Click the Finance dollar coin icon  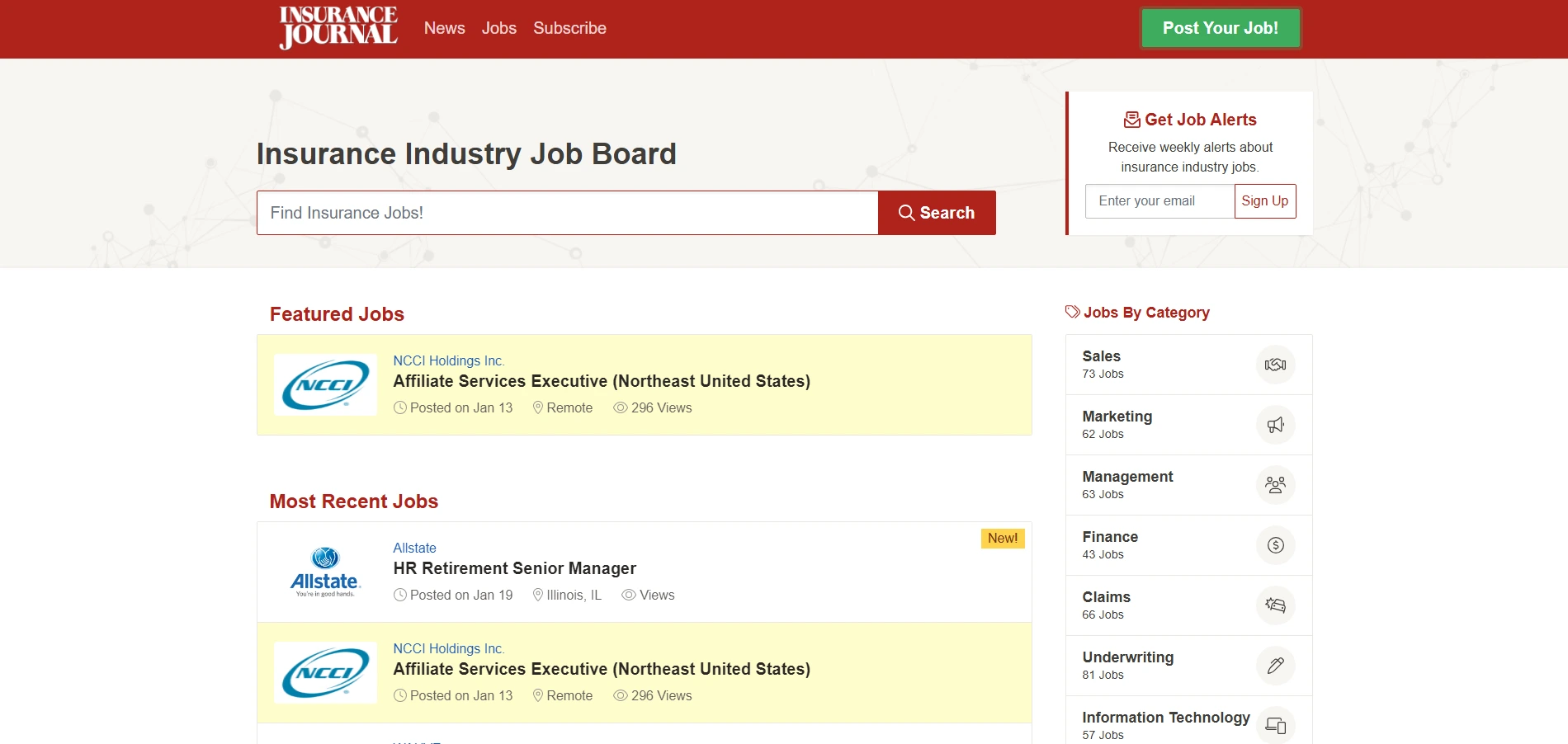1276,545
